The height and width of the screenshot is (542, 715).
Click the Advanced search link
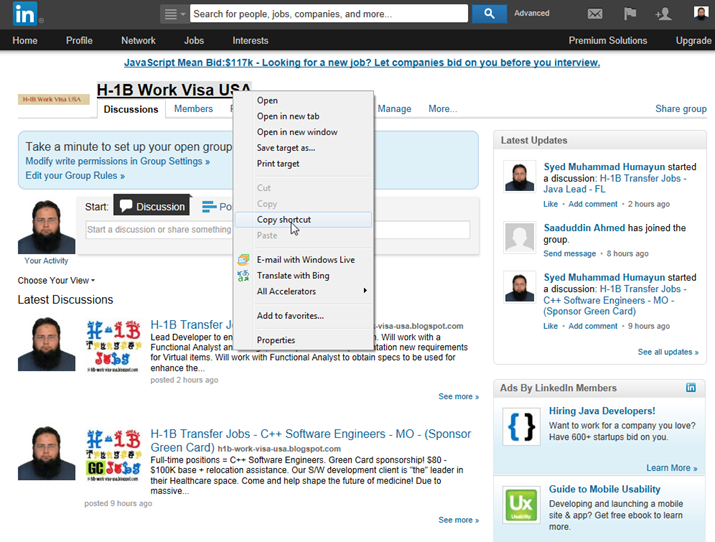pos(532,13)
